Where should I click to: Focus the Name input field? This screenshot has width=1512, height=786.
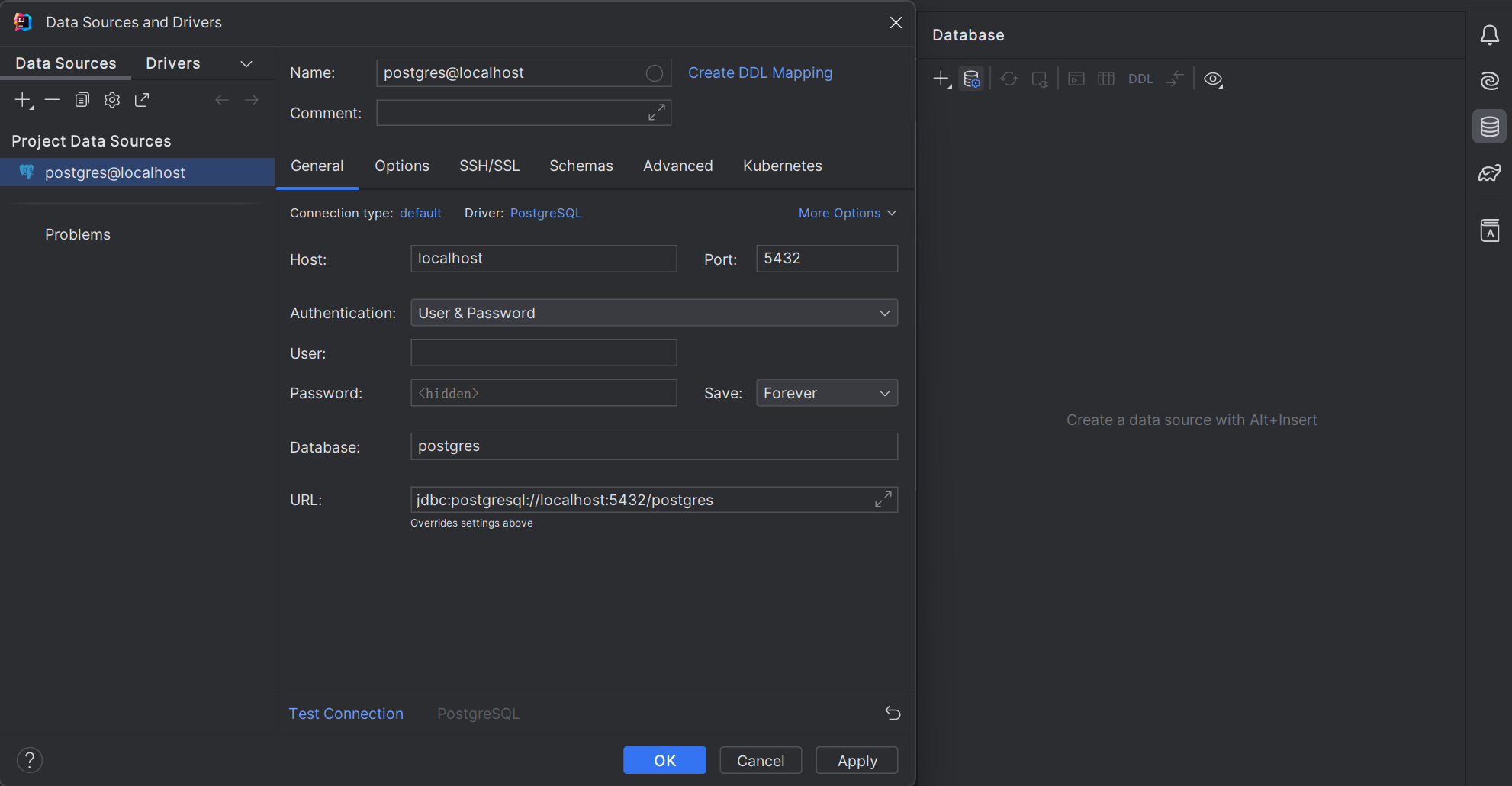tap(523, 73)
